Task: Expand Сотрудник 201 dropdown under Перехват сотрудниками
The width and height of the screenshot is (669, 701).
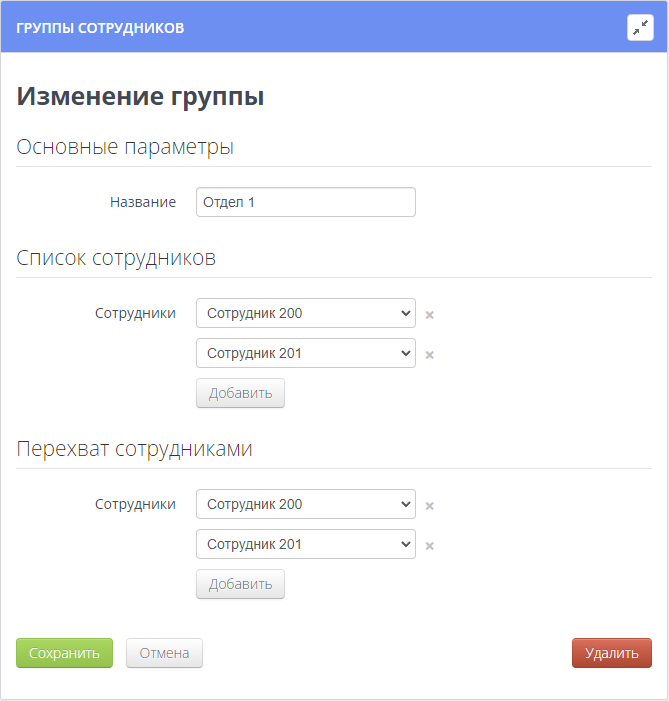Action: (305, 544)
